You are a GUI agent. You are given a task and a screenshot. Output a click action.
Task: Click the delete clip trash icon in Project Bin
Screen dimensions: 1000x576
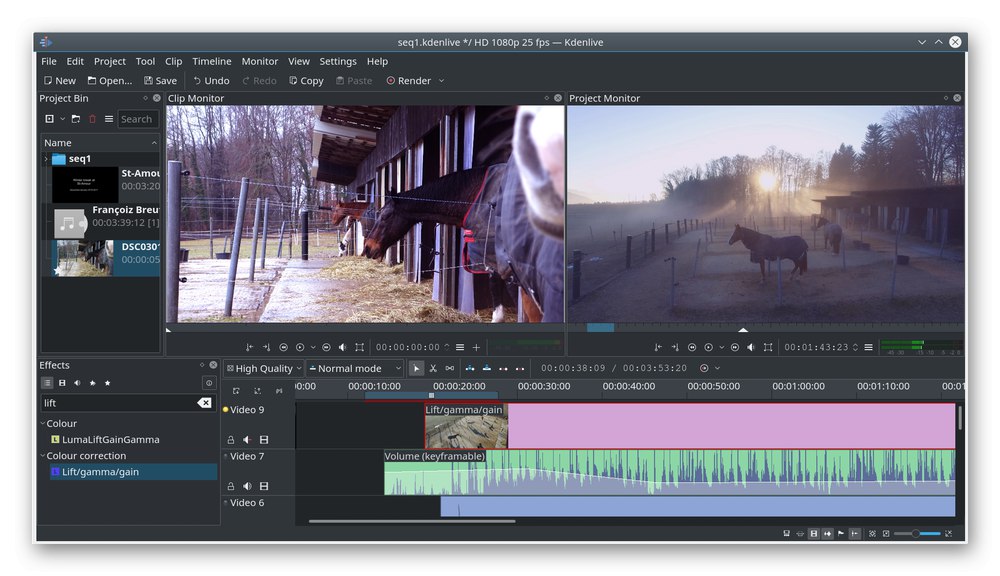tap(93, 119)
